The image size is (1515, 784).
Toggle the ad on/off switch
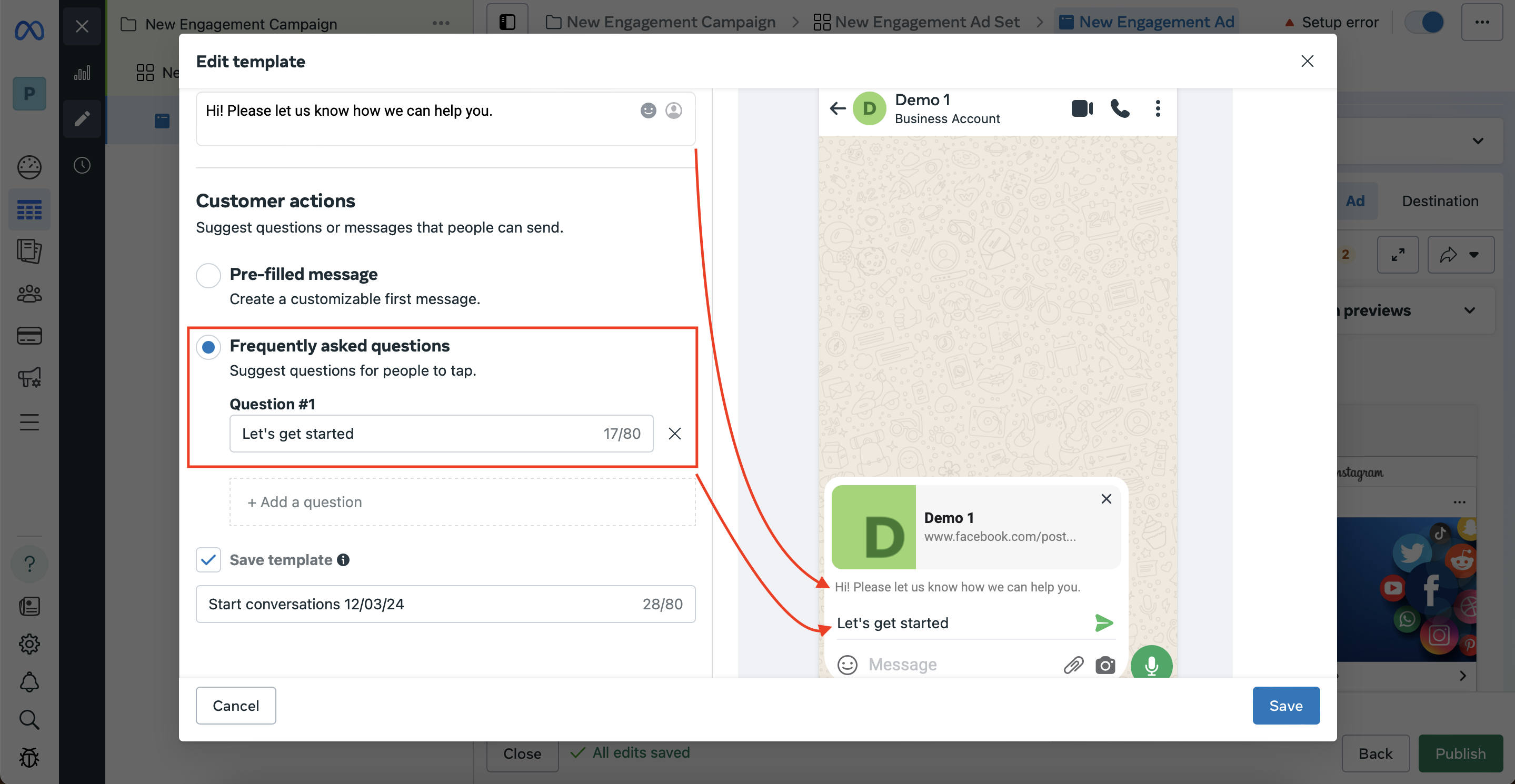pyautogui.click(x=1424, y=22)
